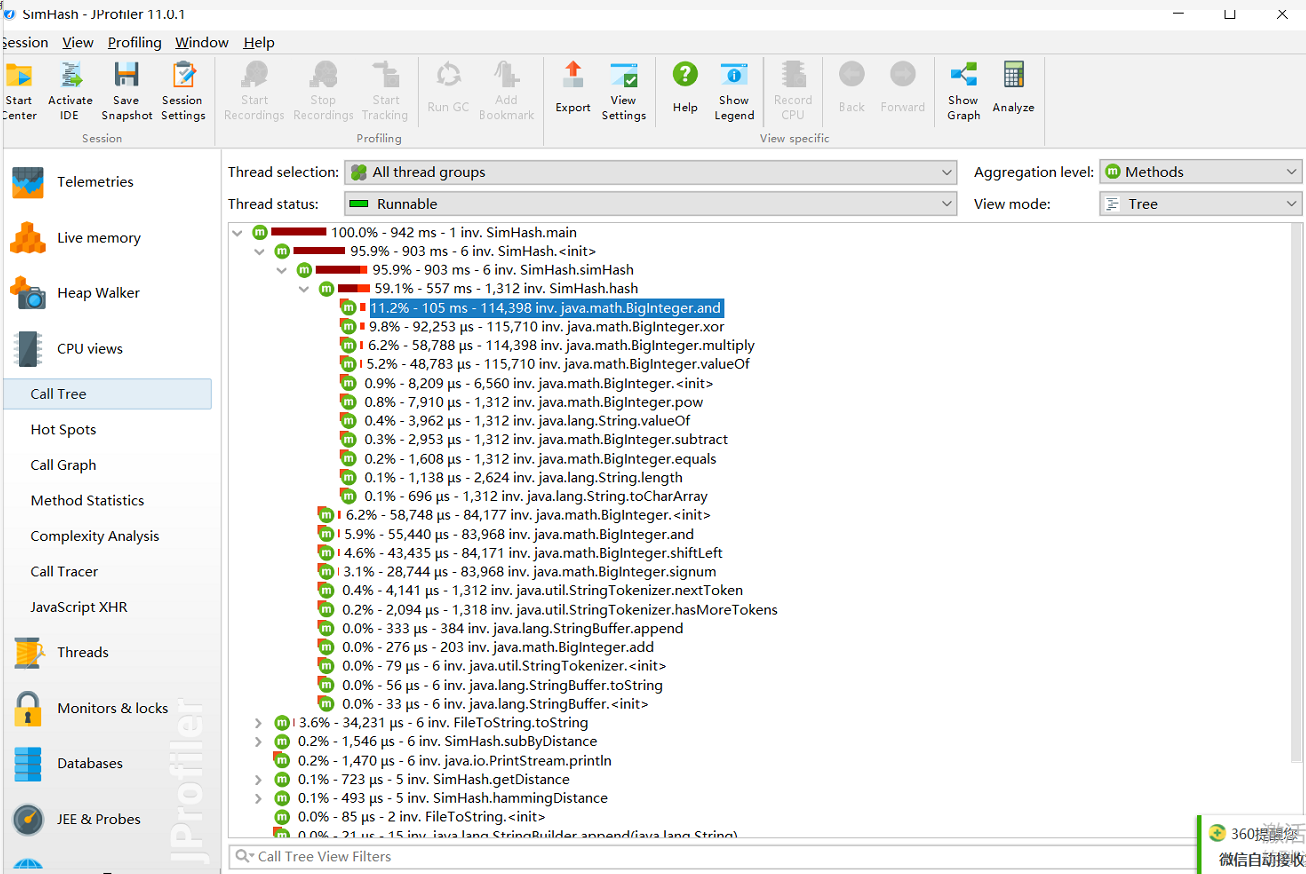Select the java.lang.String.toCharArray row
Viewport: 1306px width, 874px height.
point(535,497)
